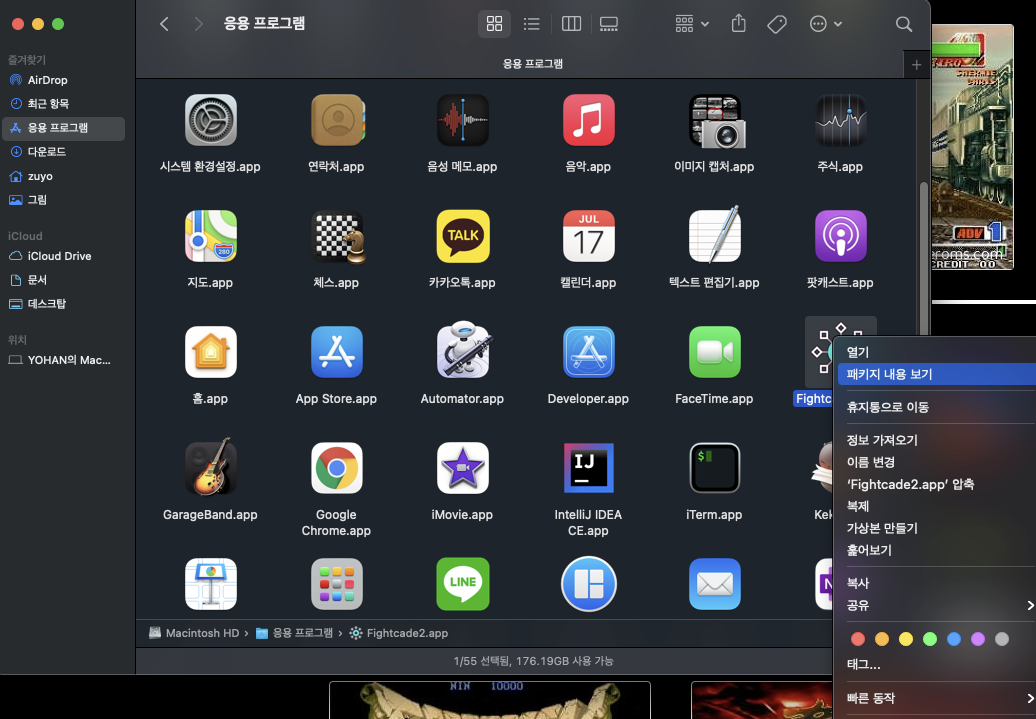The image size is (1036, 719).
Task: Select the 카카오톡.app icon
Action: [462, 236]
